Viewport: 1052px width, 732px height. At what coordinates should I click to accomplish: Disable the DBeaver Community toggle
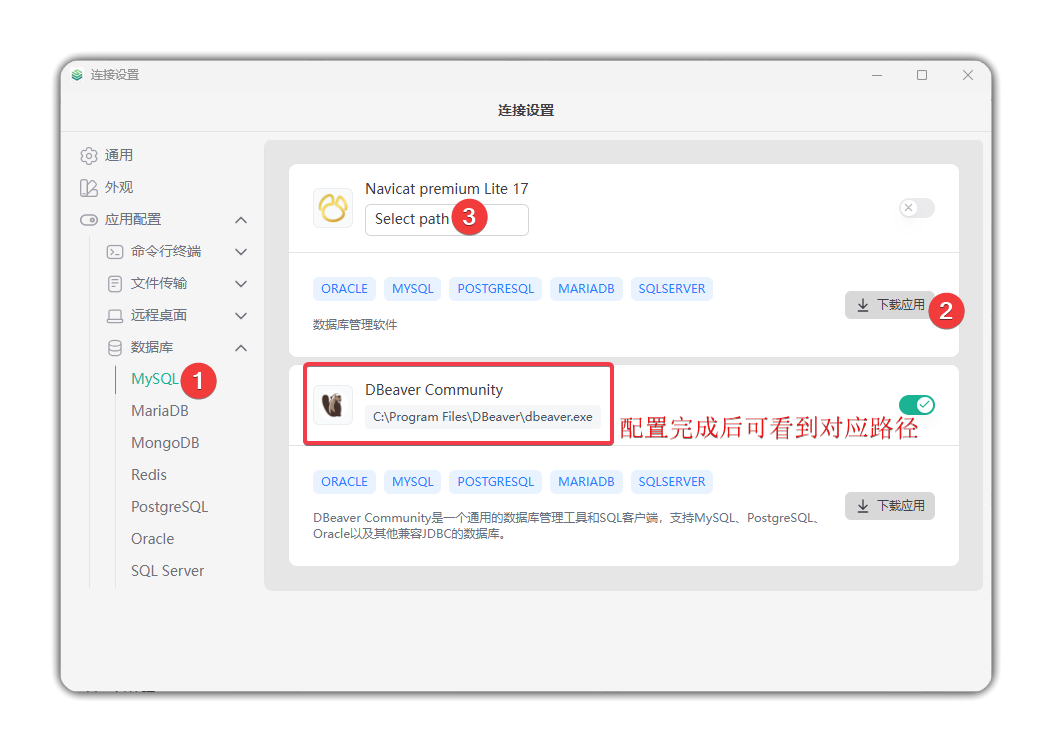(x=916, y=405)
